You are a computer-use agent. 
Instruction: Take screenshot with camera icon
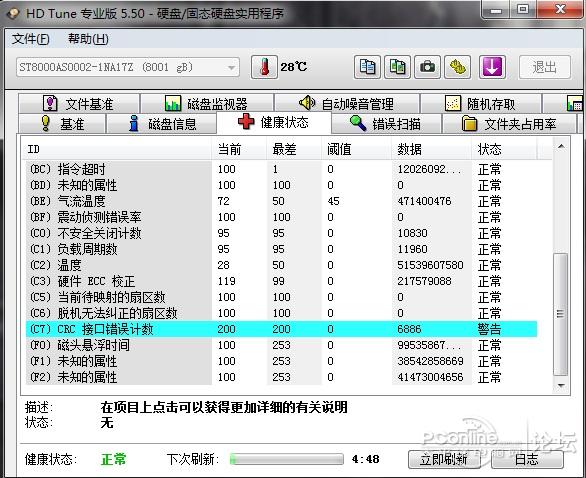[x=427, y=67]
